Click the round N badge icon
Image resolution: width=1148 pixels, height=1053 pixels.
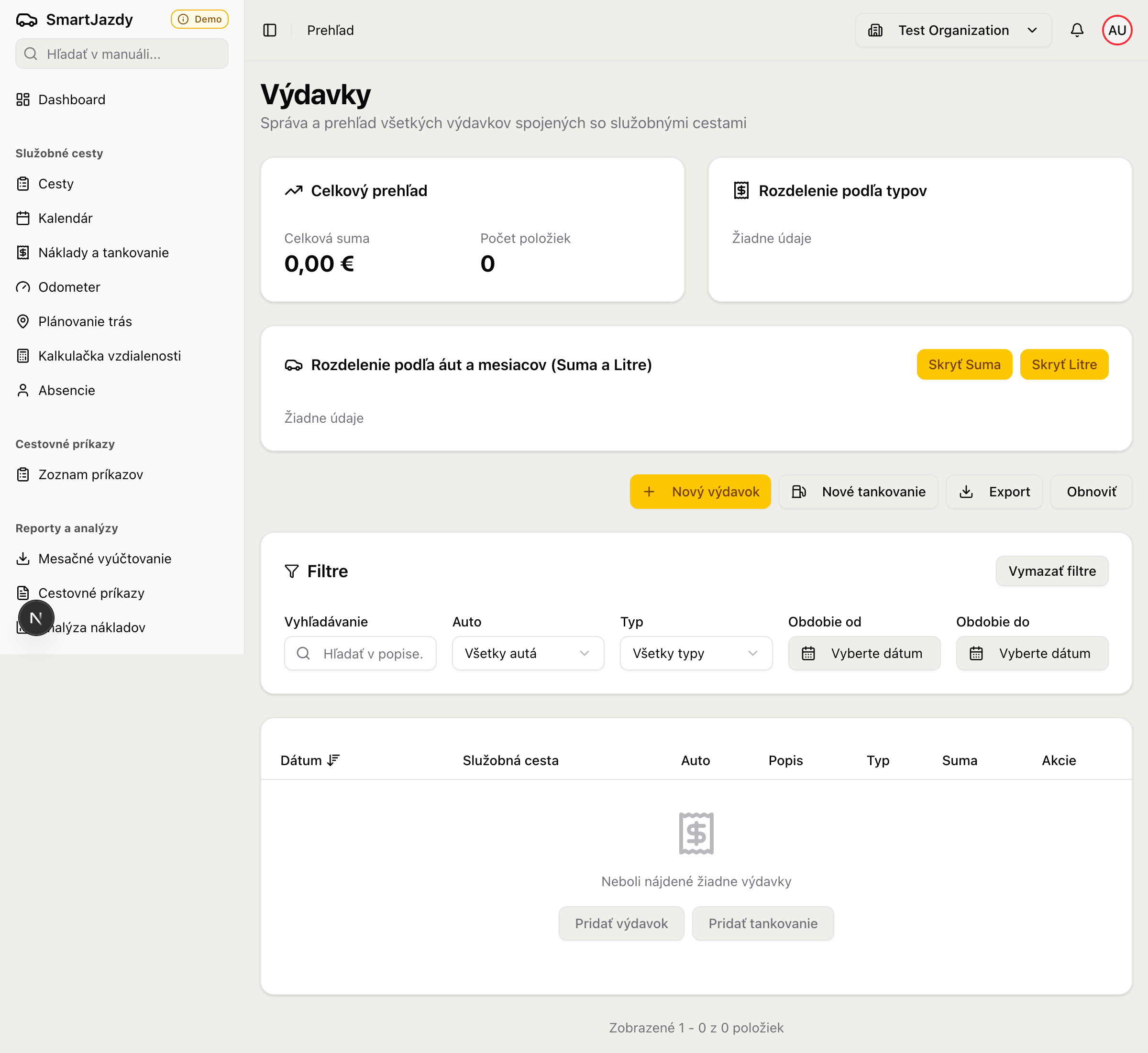36,618
